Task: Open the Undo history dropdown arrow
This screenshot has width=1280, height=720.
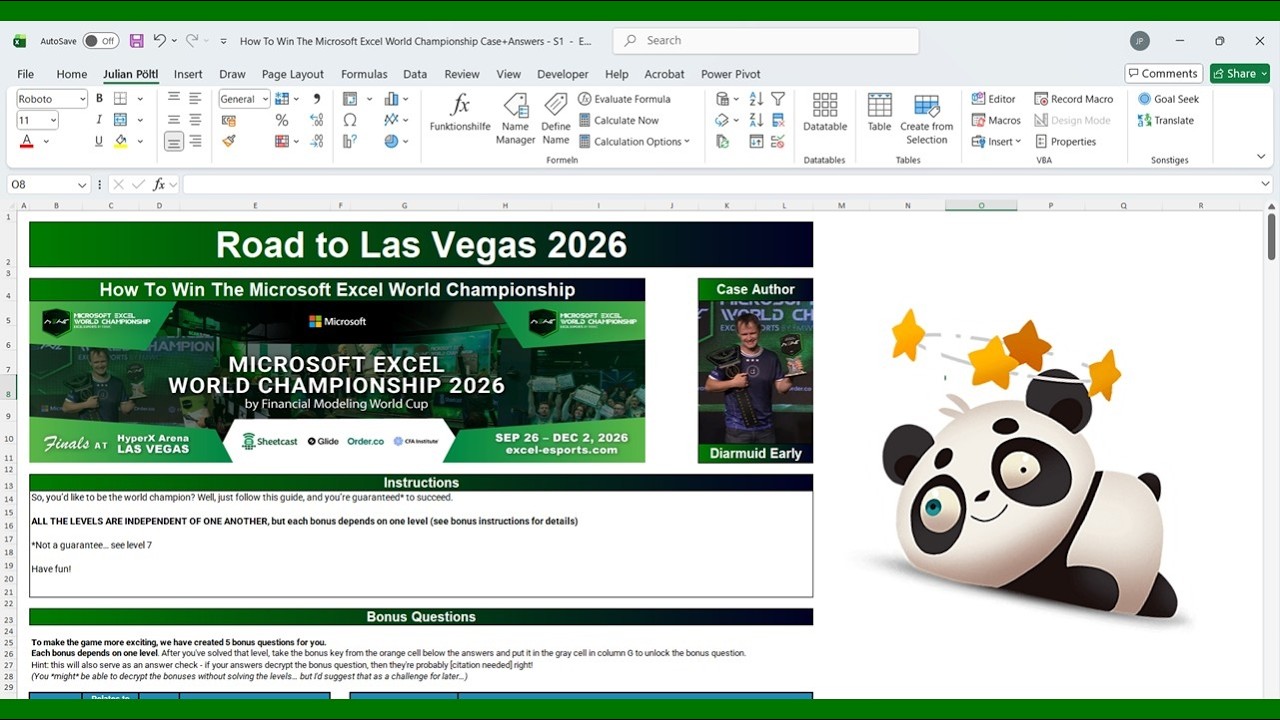Action: point(175,41)
